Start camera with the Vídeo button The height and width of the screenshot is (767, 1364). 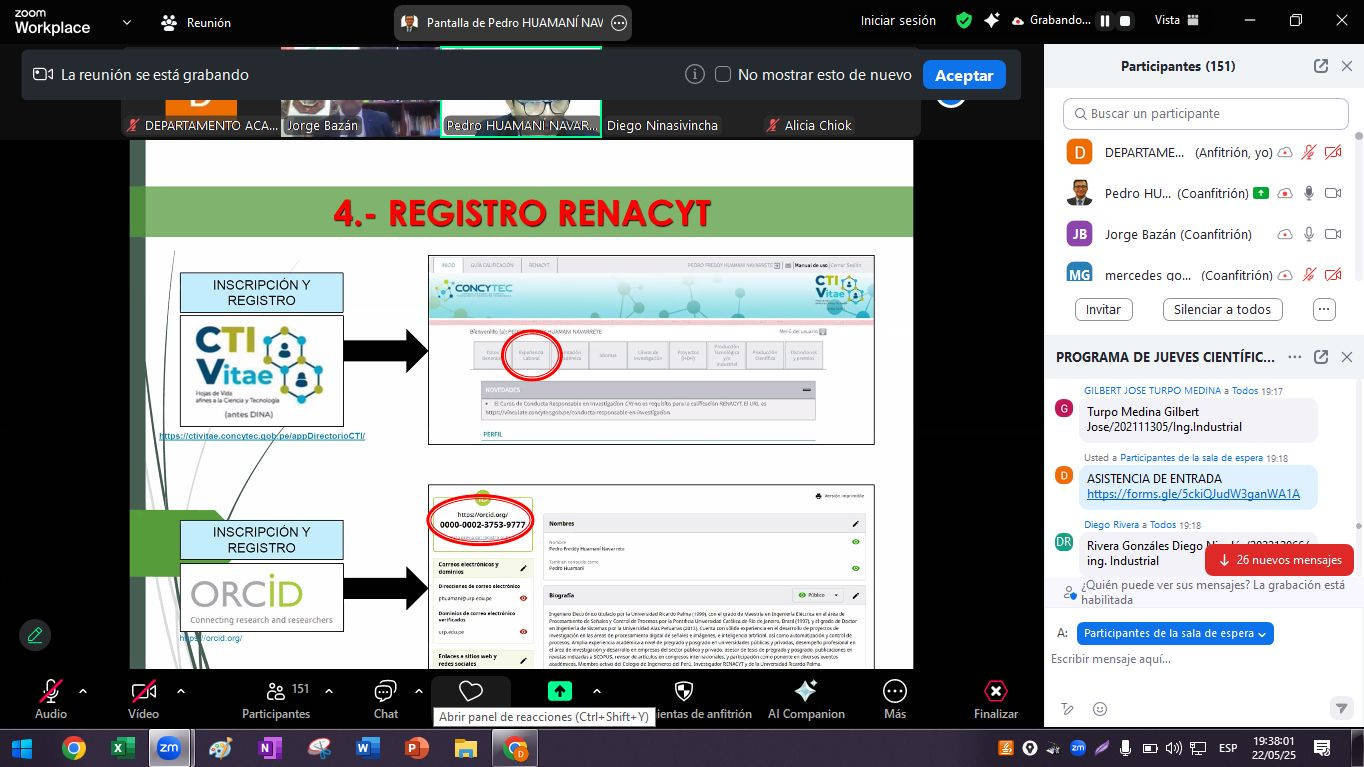[143, 698]
